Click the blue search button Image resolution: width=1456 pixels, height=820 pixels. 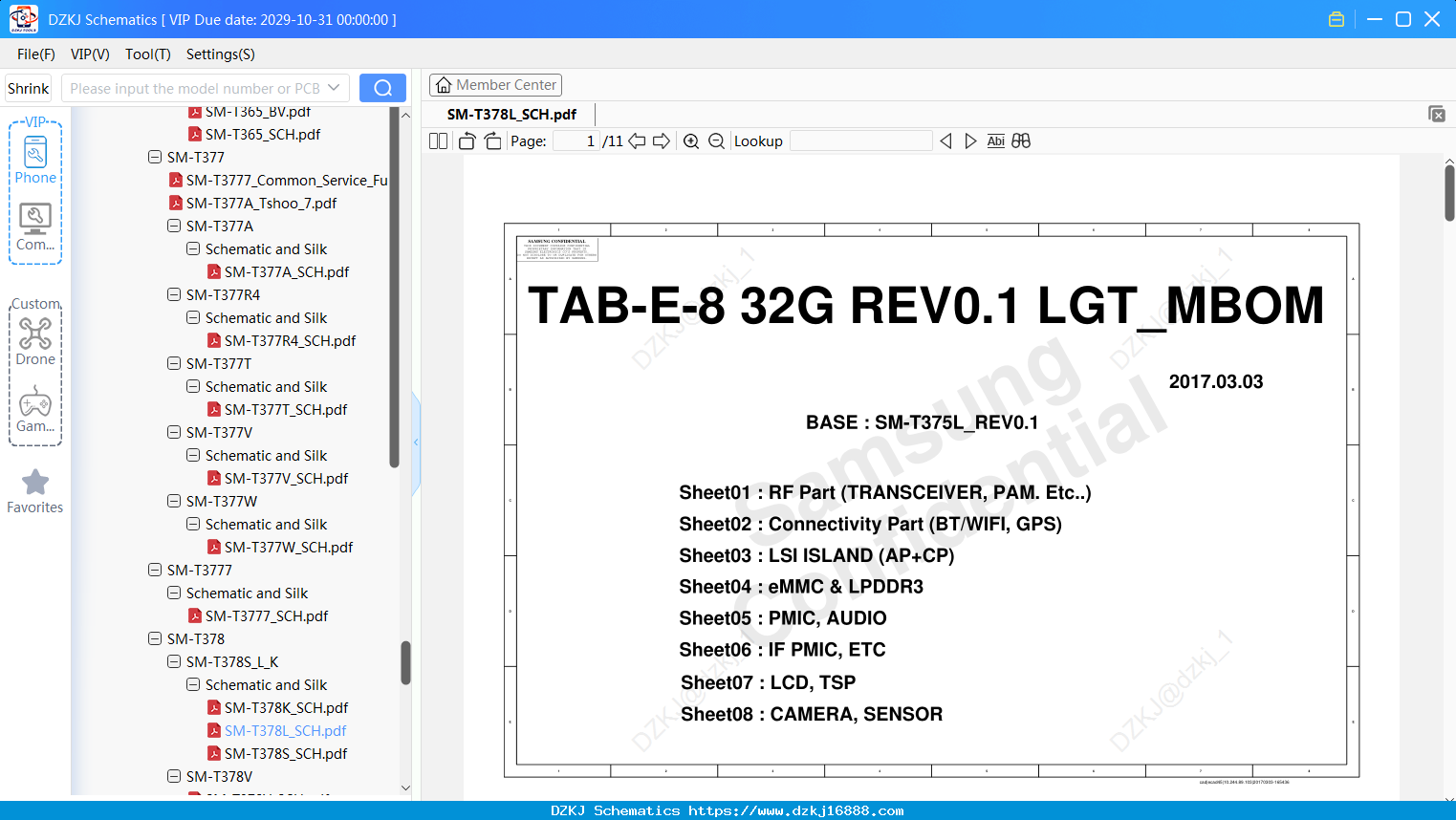pos(382,88)
